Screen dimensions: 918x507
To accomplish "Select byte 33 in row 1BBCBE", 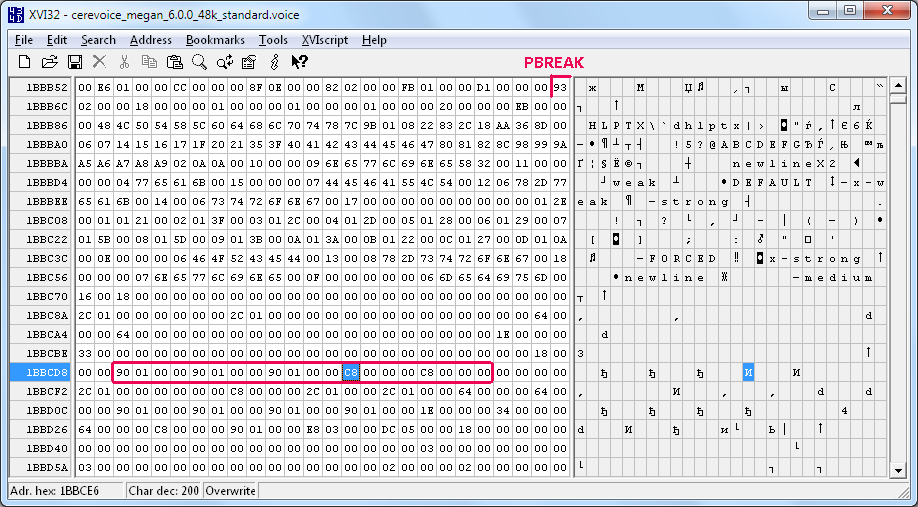I will (x=85, y=354).
